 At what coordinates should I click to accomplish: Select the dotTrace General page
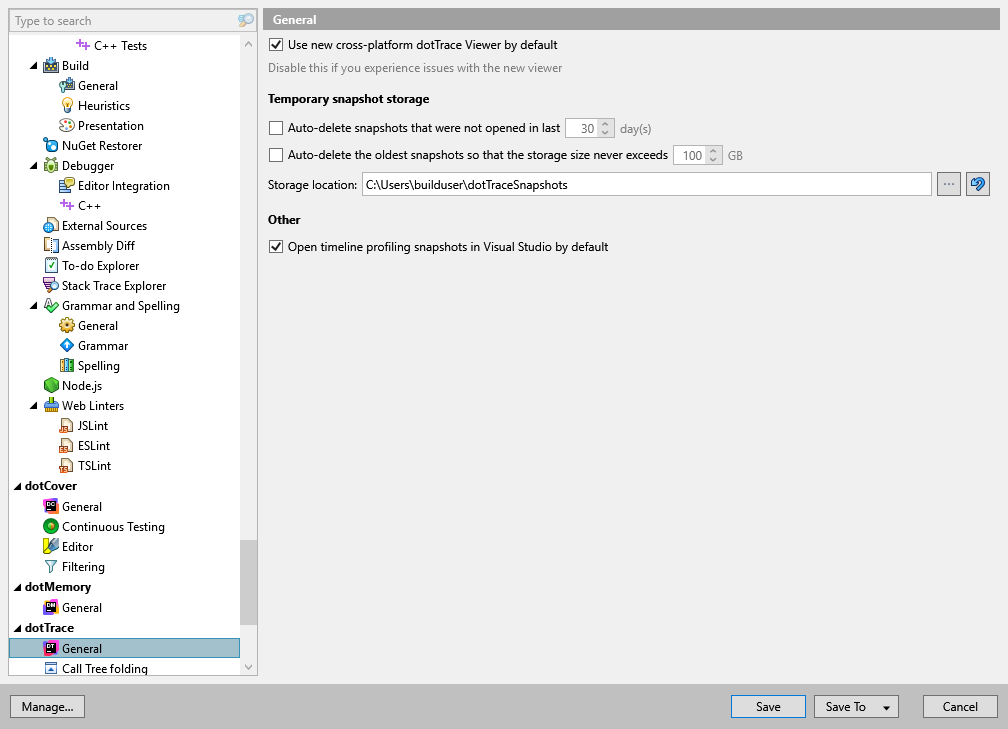(x=125, y=648)
